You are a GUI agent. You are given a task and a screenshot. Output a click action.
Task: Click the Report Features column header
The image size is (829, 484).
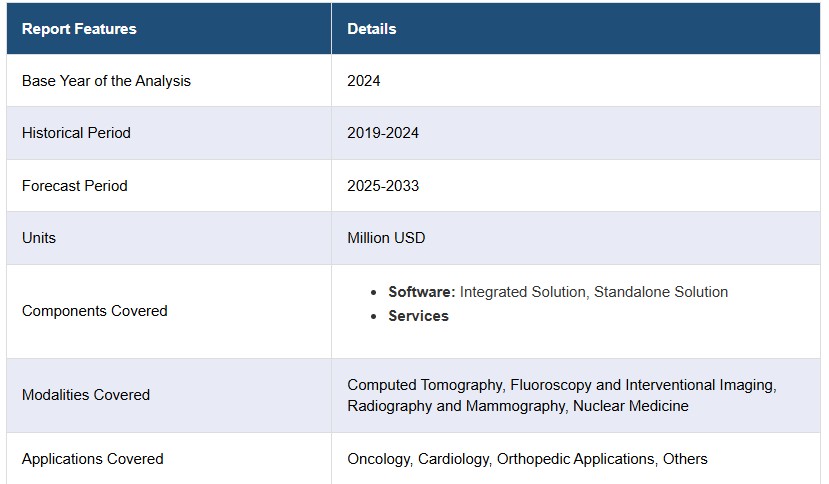pyautogui.click(x=79, y=29)
